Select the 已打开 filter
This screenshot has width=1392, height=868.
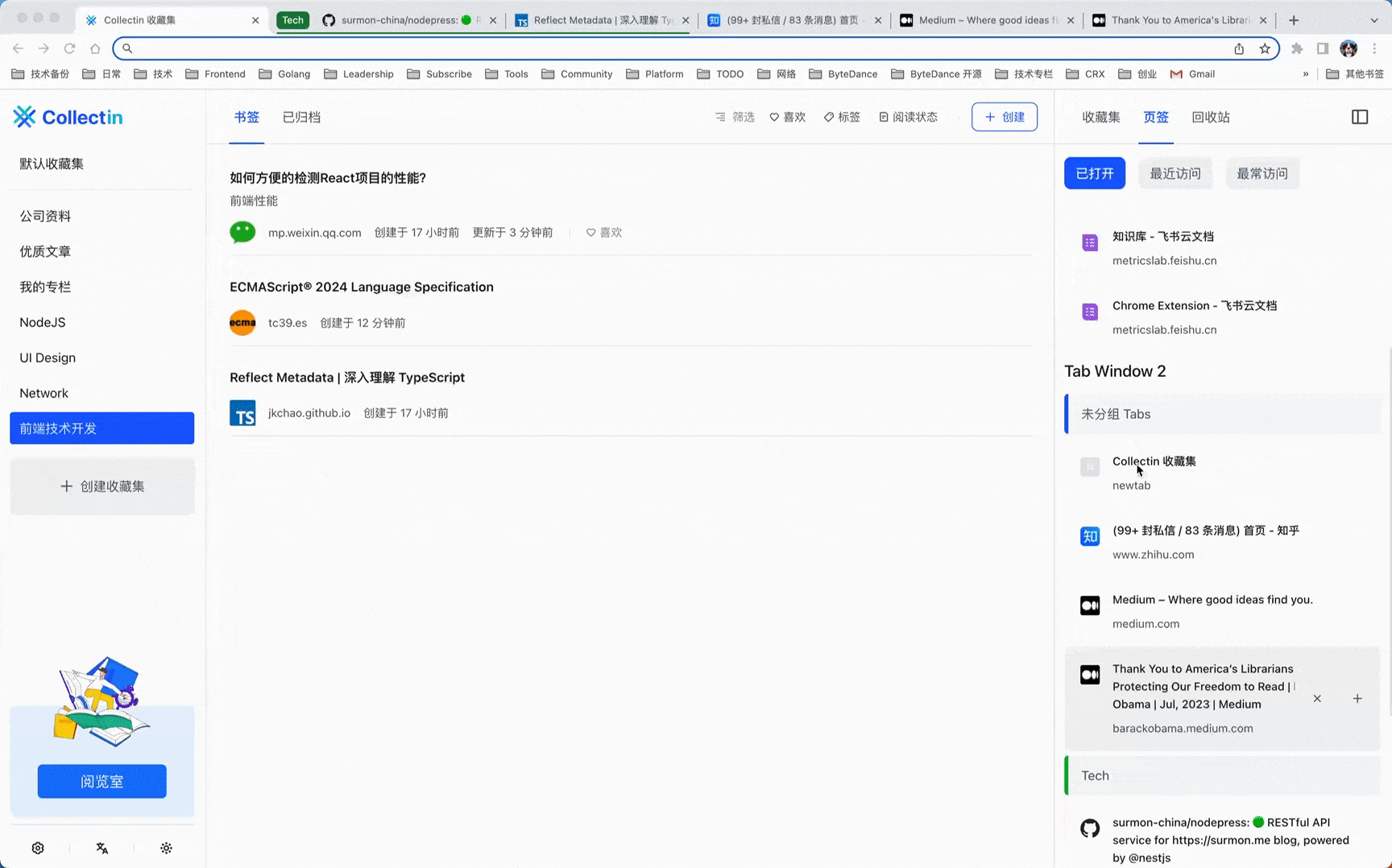point(1095,174)
